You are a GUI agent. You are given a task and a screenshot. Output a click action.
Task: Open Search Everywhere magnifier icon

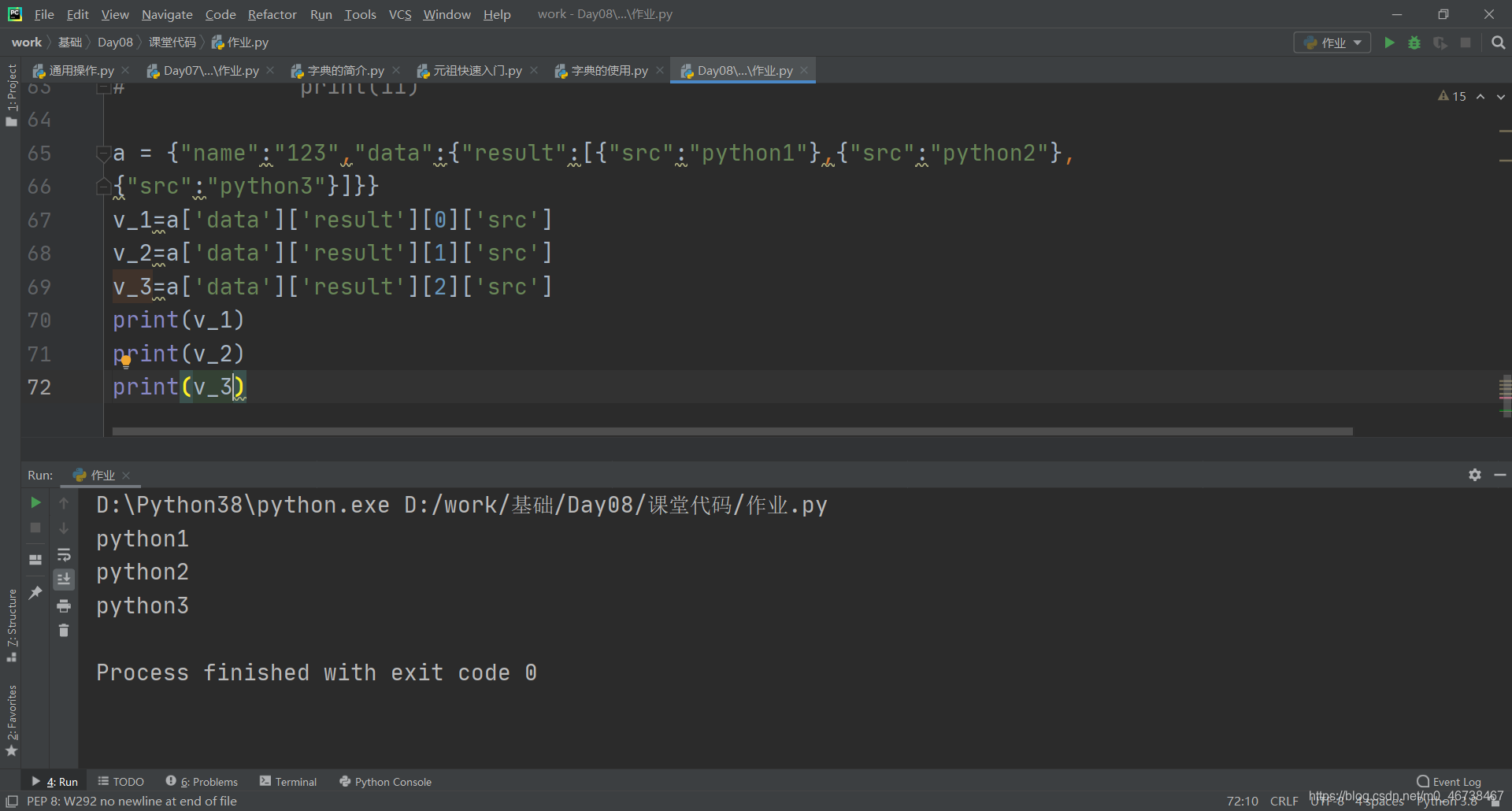[x=1499, y=43]
